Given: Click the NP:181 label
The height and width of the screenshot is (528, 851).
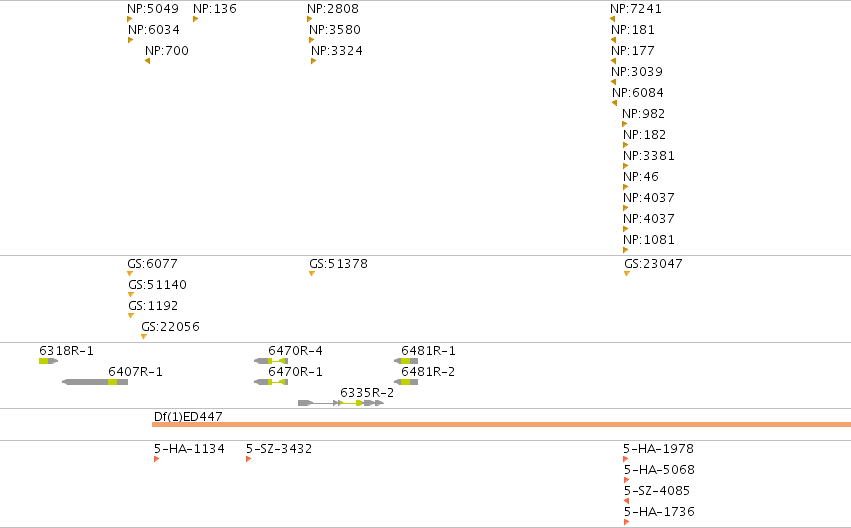Looking at the screenshot, I should [633, 30].
